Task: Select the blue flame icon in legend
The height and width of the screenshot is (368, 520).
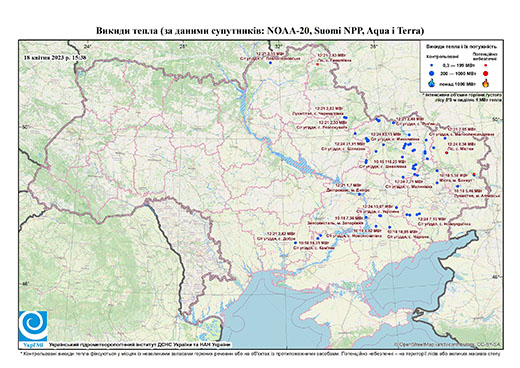Action: 432,83
